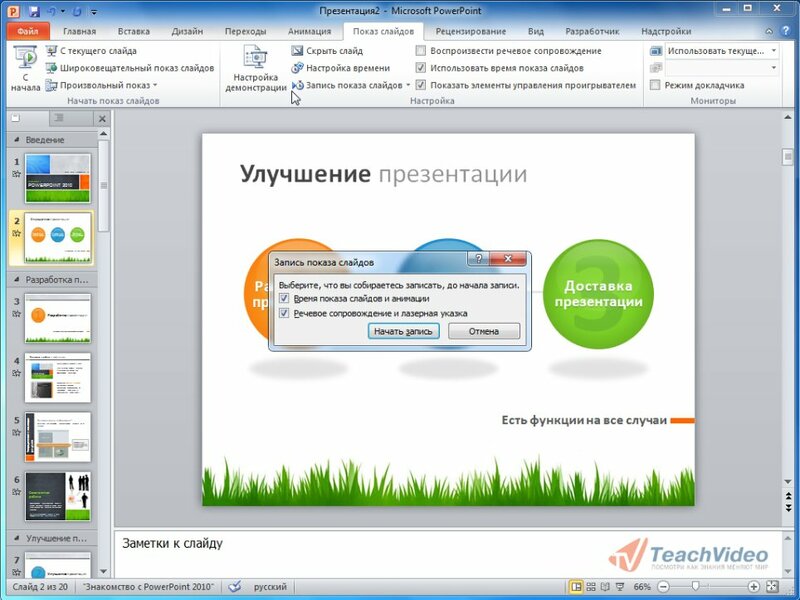The width and height of the screenshot is (800, 600).
Task: Start show from current slide
Action: (91, 51)
